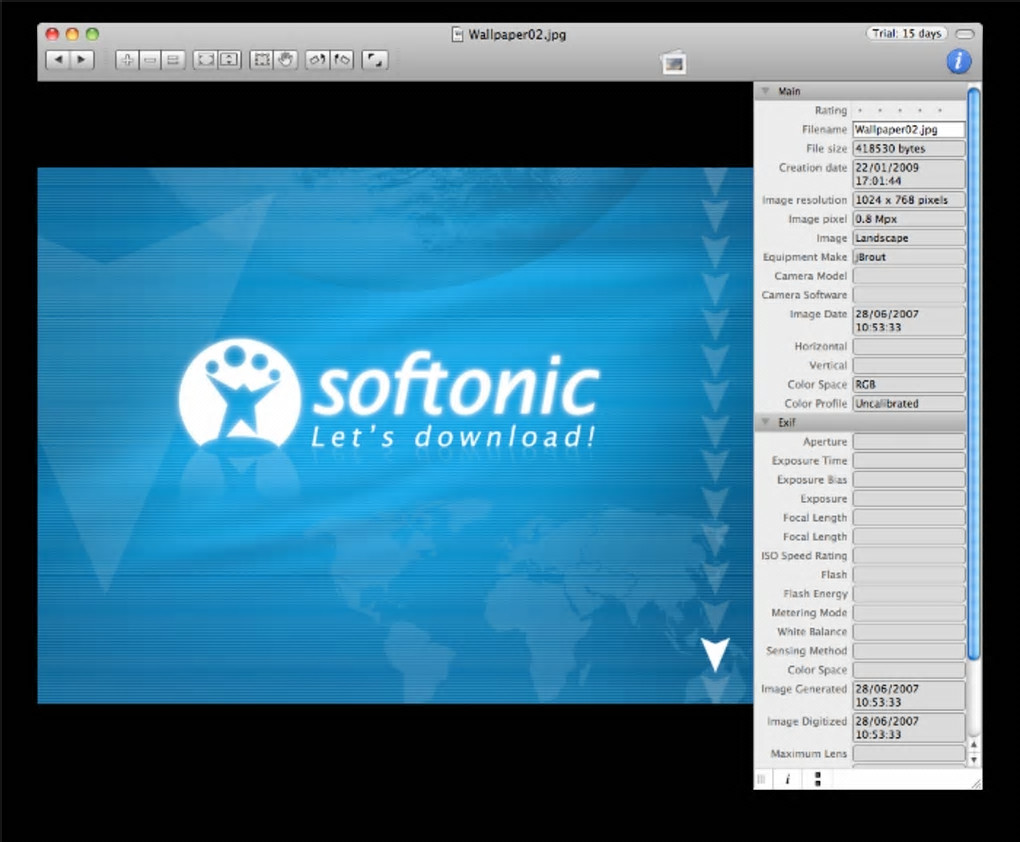
Task: Click the document icon beside Wallpaper02.jpg title
Action: point(457,34)
